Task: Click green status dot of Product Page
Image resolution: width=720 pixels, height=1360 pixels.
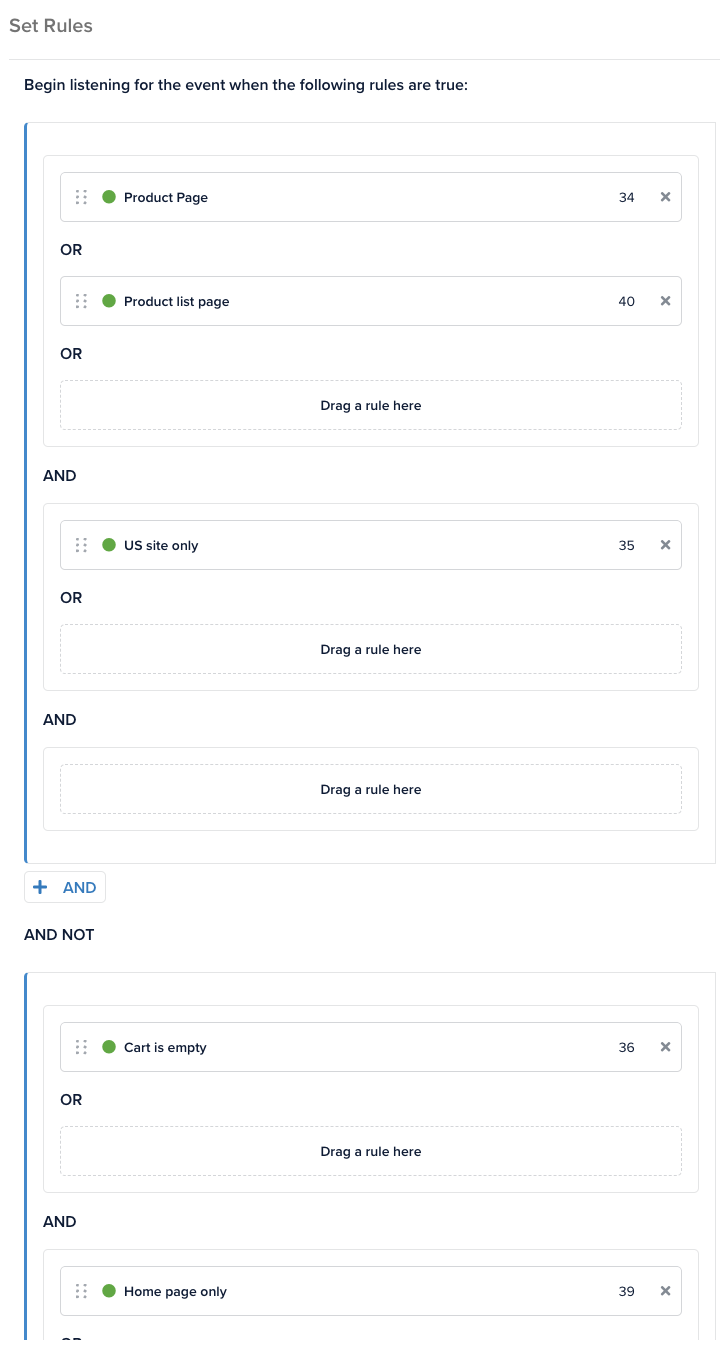Action: tap(109, 197)
